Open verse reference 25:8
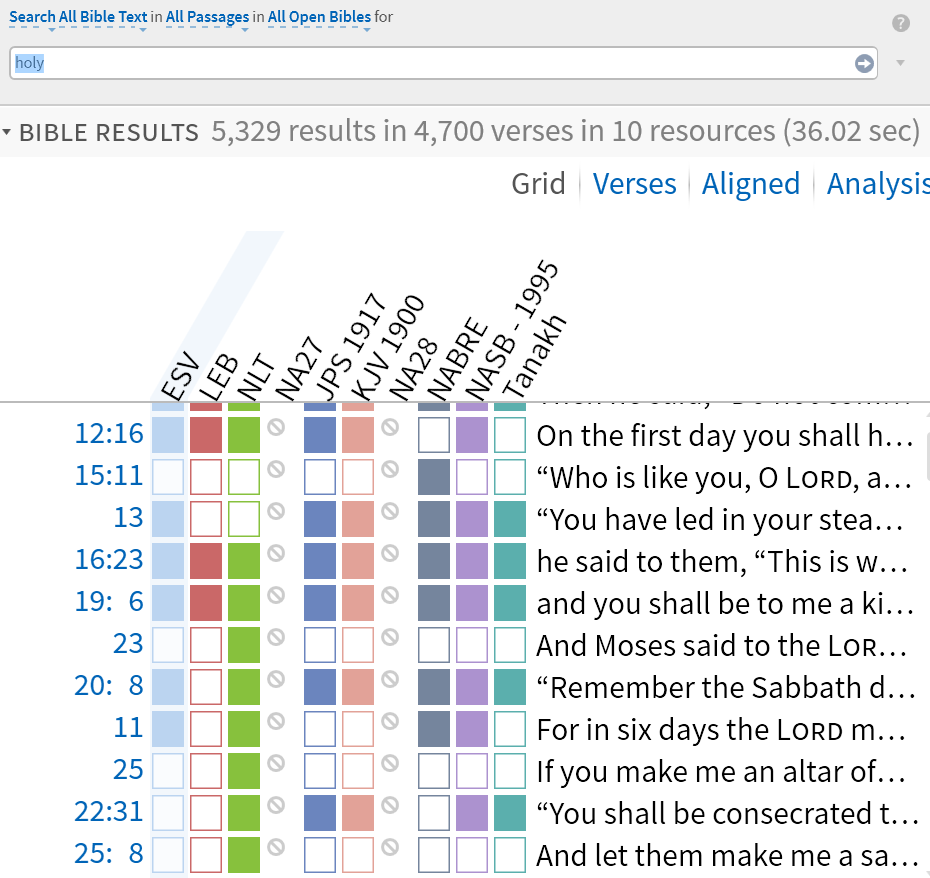 [x=109, y=854]
